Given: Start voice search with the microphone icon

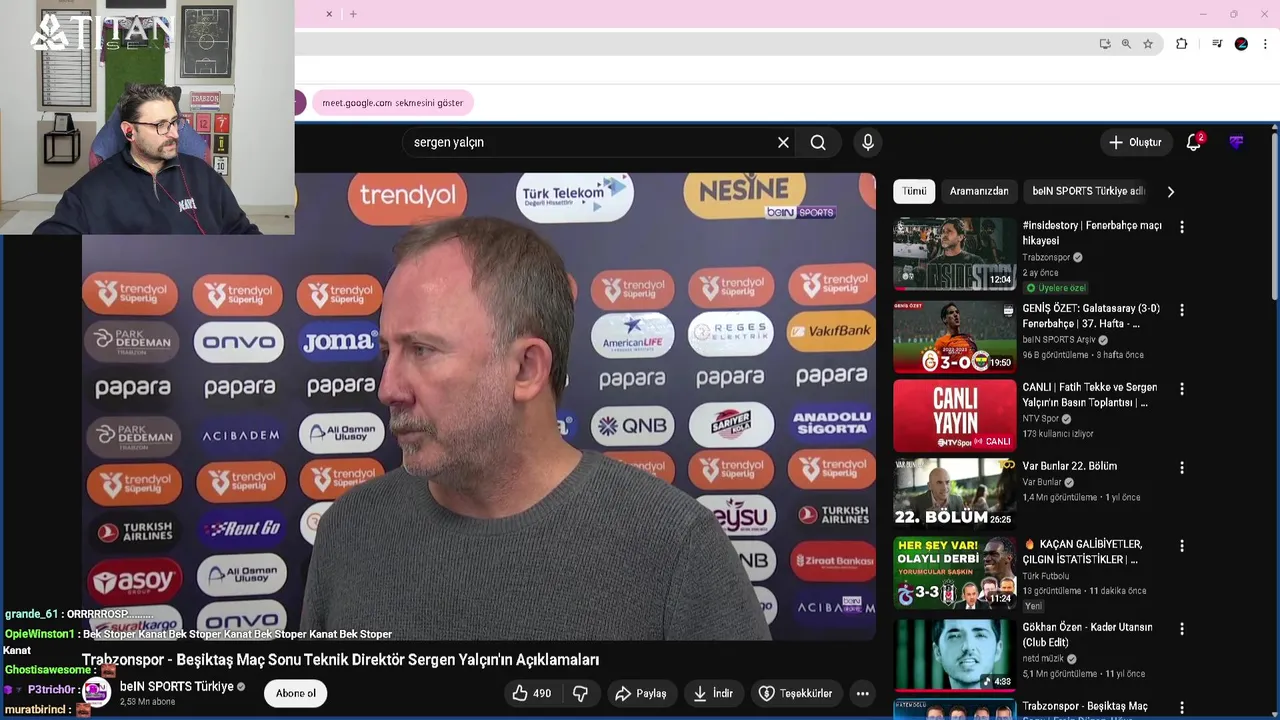Looking at the screenshot, I should (x=868, y=143).
